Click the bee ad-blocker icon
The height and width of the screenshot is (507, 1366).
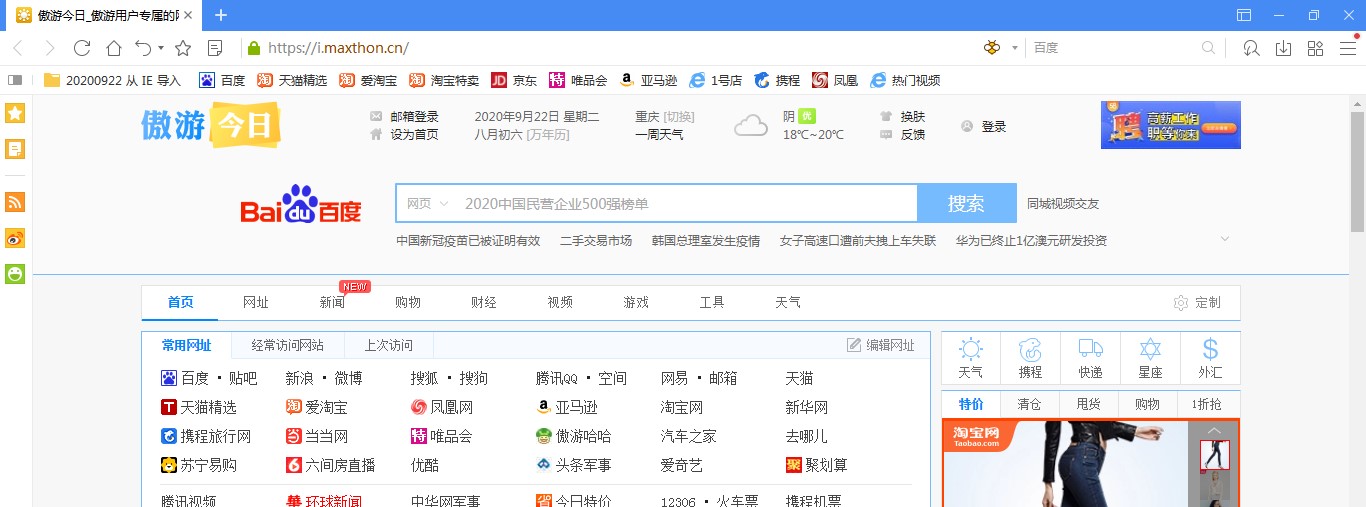992,48
